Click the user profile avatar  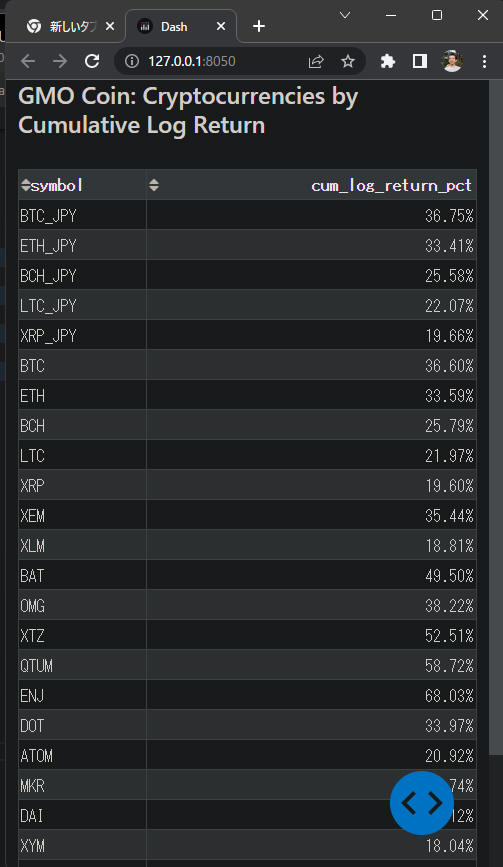tap(452, 61)
